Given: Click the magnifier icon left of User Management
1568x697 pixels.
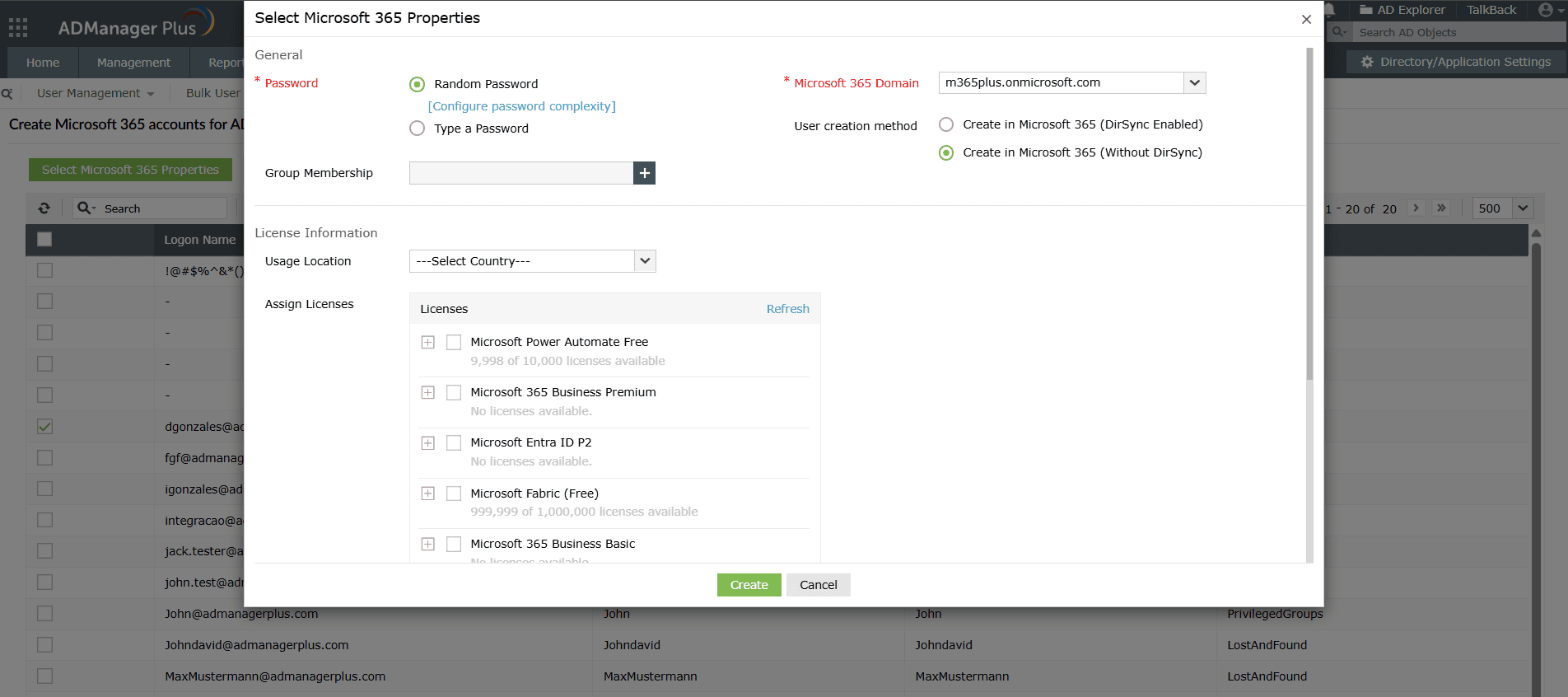Looking at the screenshot, I should tap(7, 94).
